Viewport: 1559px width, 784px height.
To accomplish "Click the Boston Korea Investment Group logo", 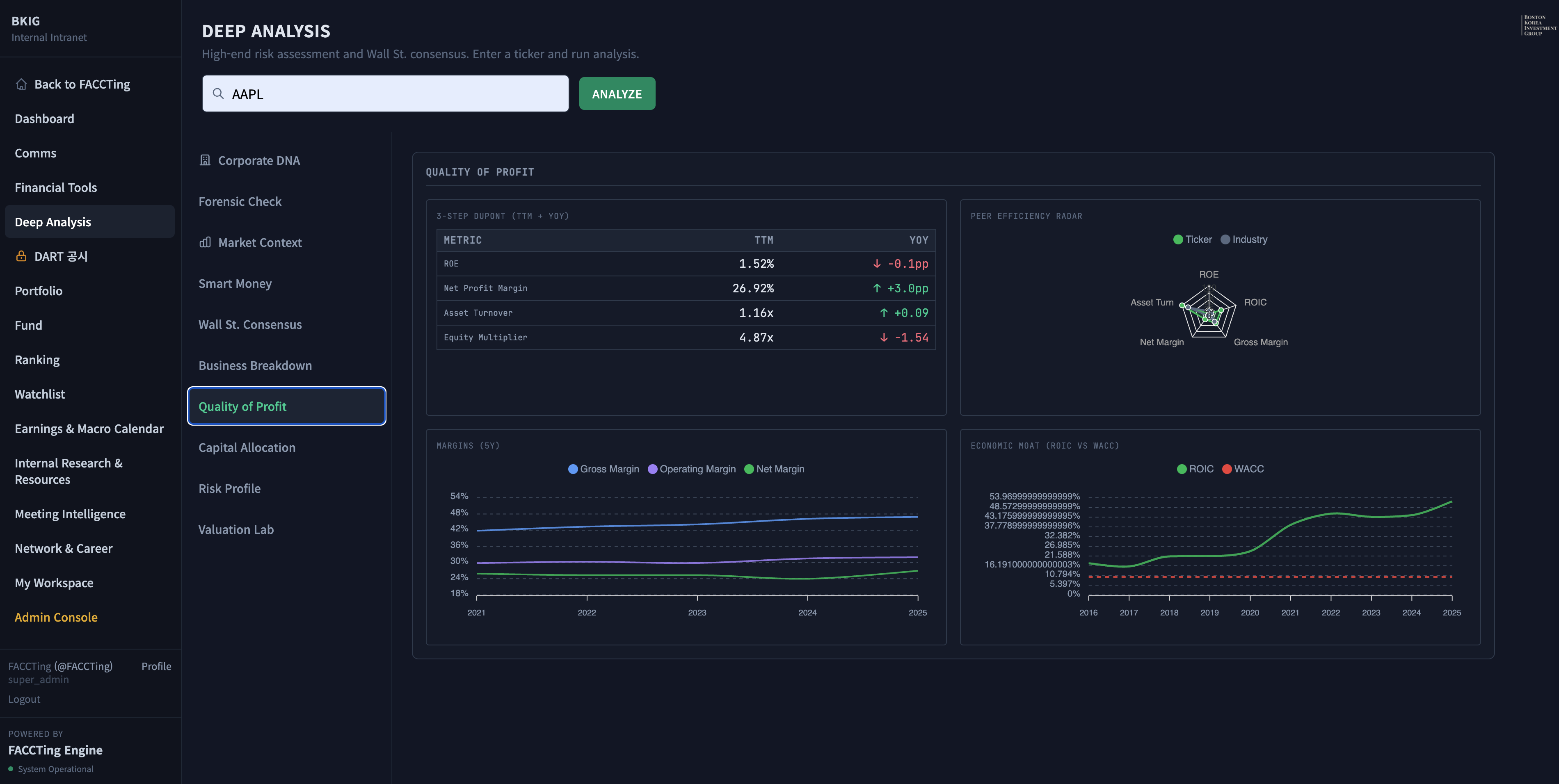I will pos(1539,25).
